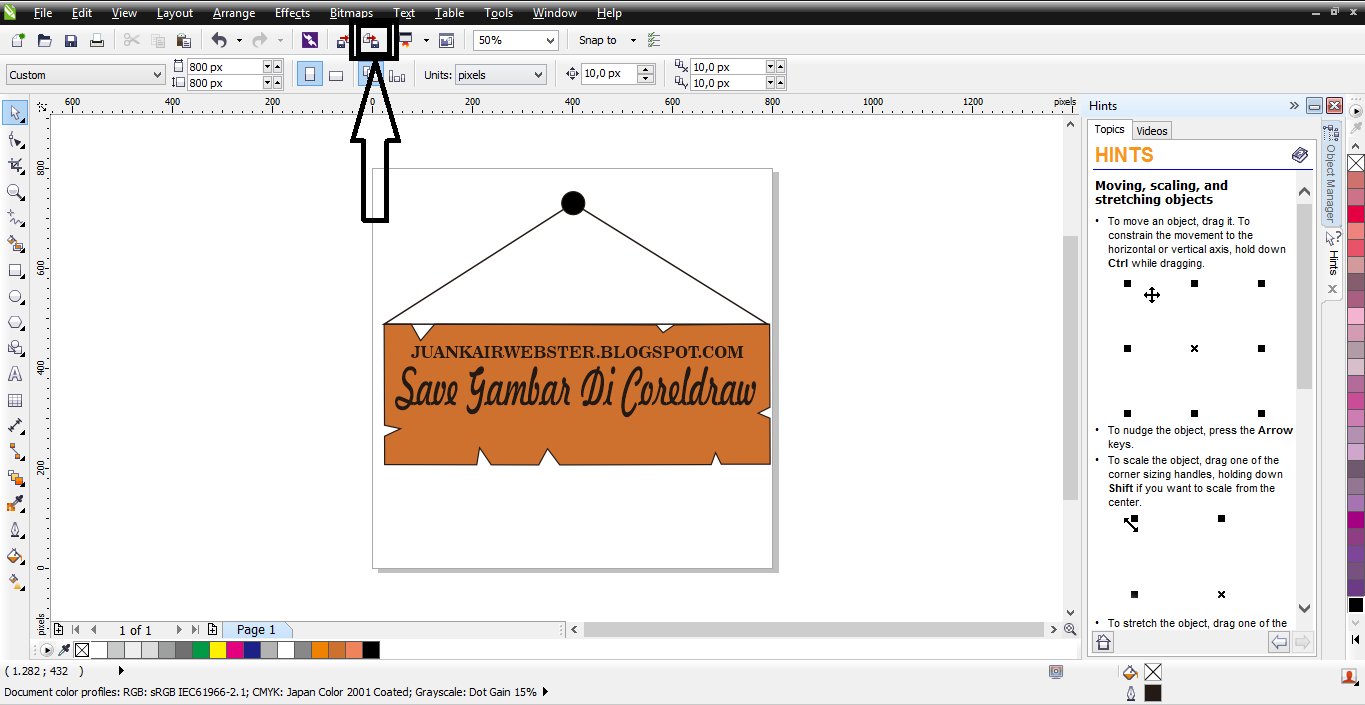Open the Units pixels dropdown
This screenshot has height=705, width=1365.
[539, 75]
